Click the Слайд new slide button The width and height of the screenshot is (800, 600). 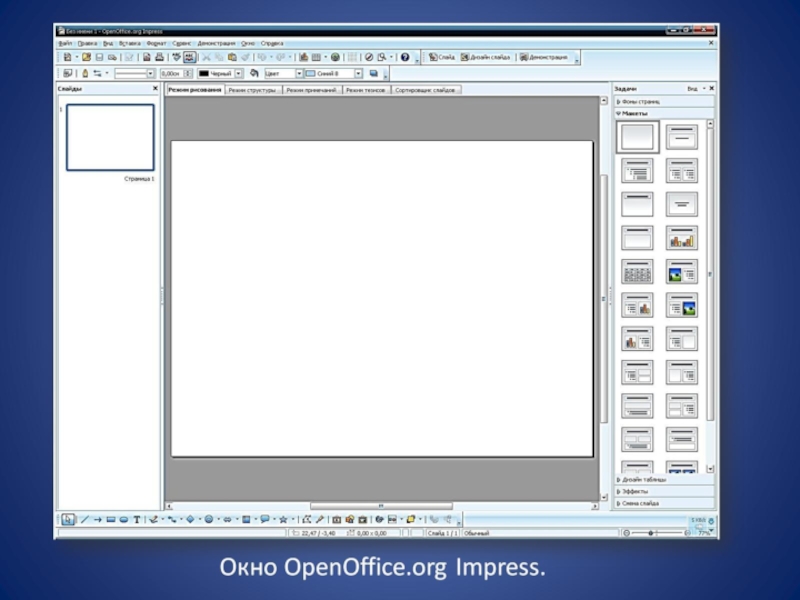tap(441, 58)
